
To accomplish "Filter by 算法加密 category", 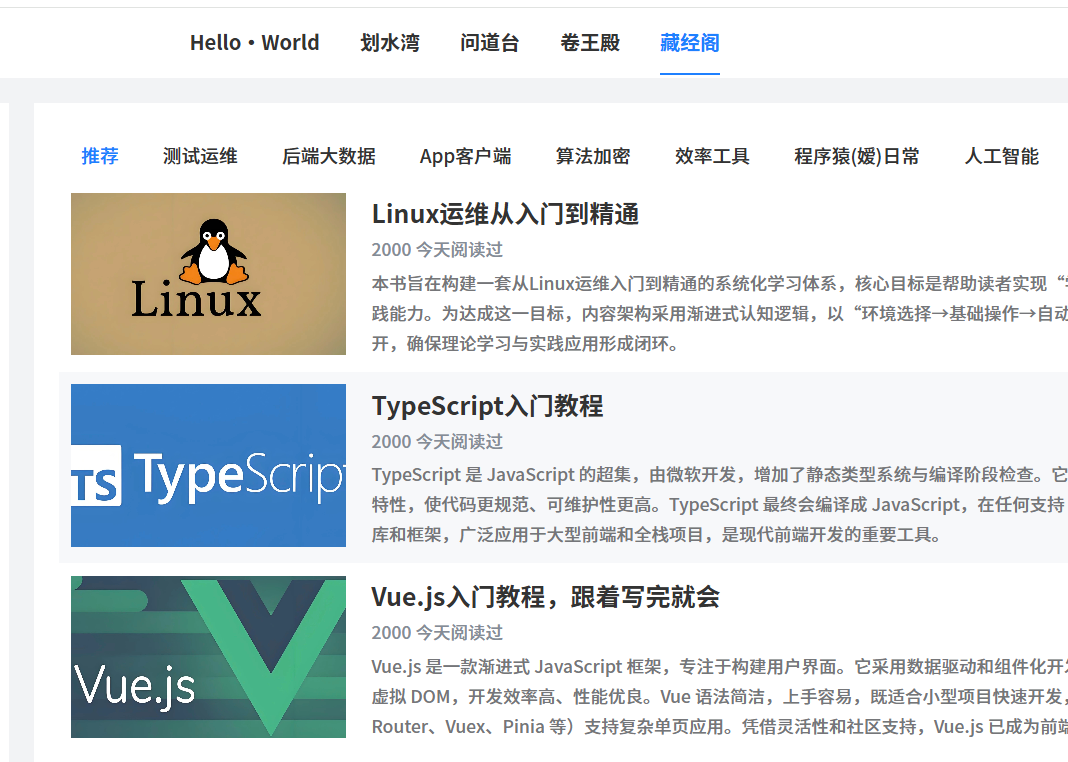I will (x=593, y=156).
